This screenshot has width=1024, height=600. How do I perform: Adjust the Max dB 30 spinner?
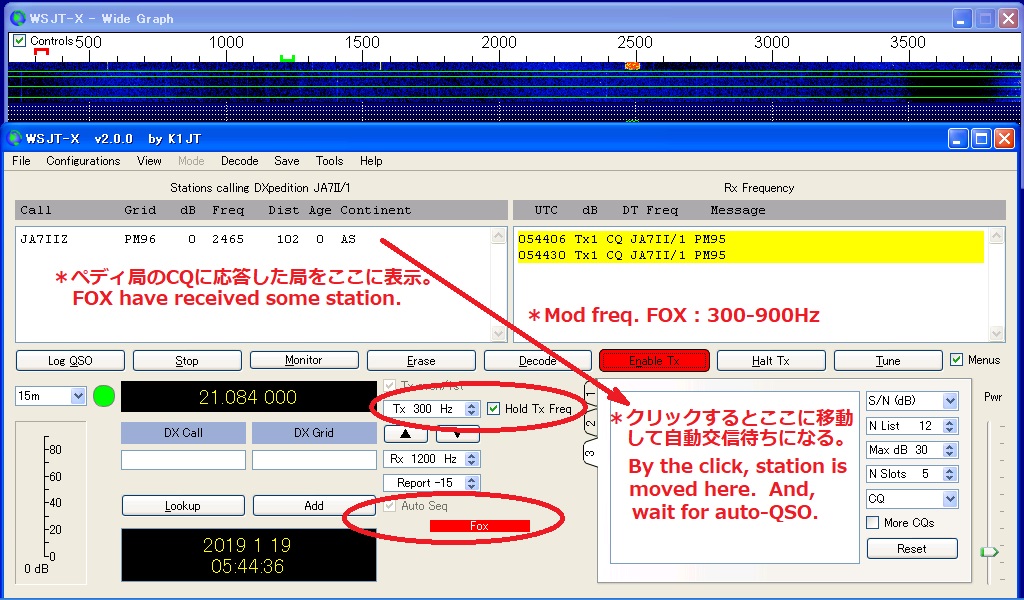click(950, 450)
